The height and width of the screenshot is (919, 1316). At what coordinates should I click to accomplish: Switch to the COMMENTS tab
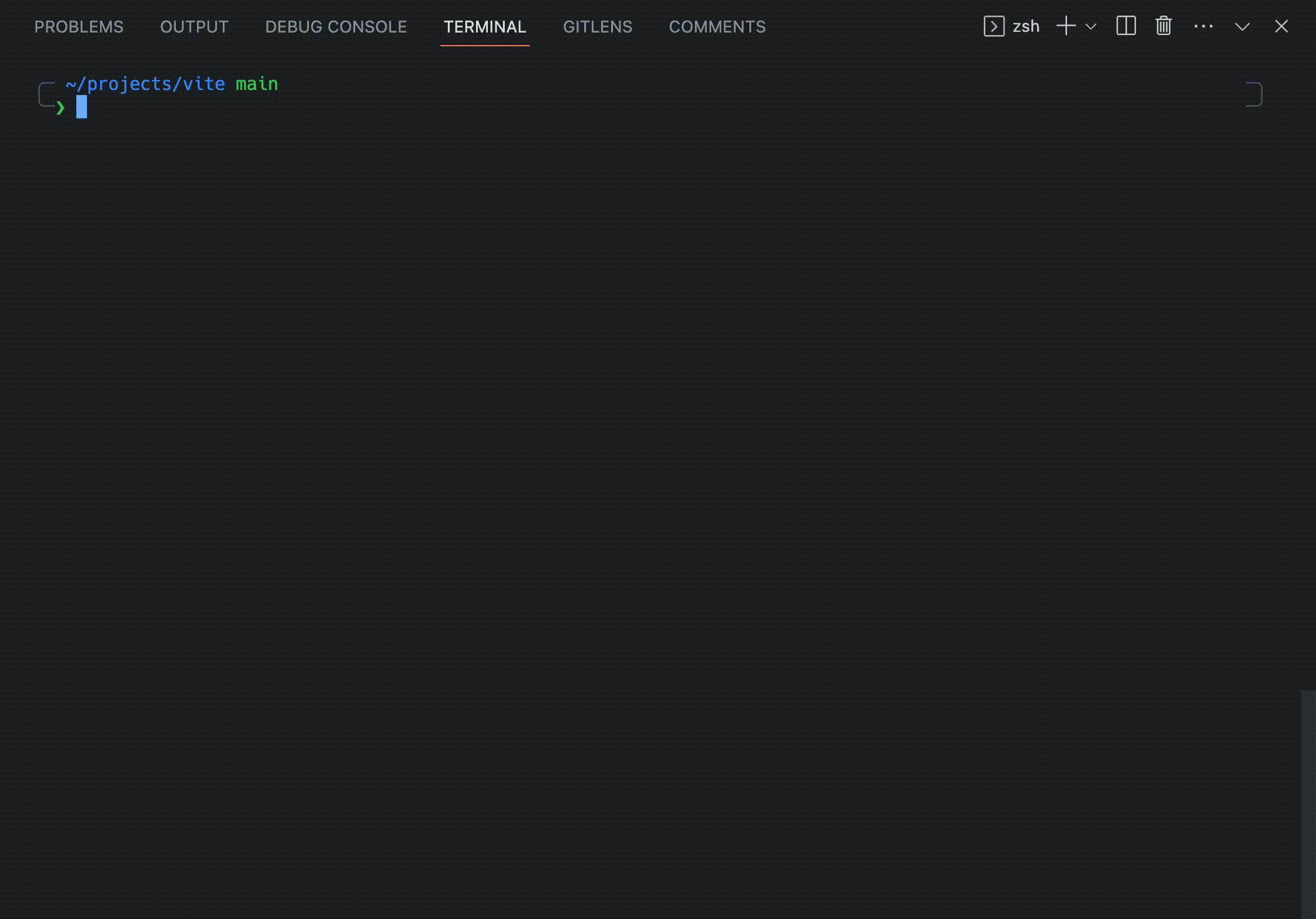[x=717, y=27]
